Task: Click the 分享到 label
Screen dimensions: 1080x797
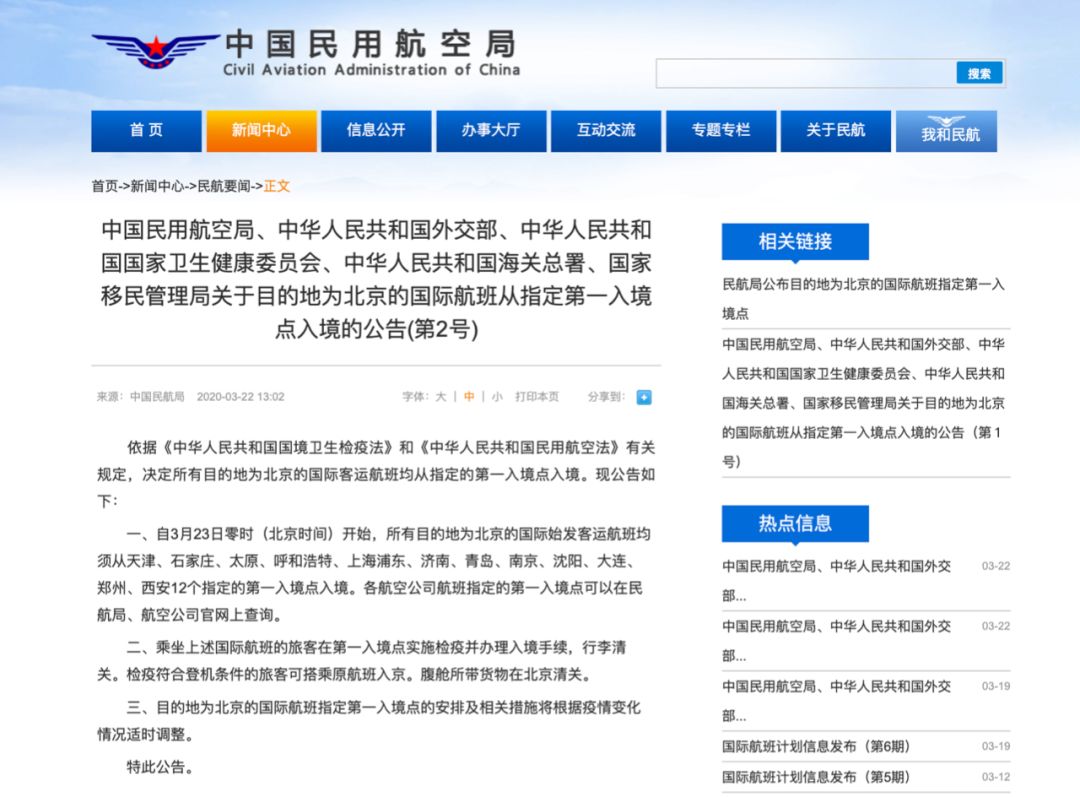Action: point(605,397)
